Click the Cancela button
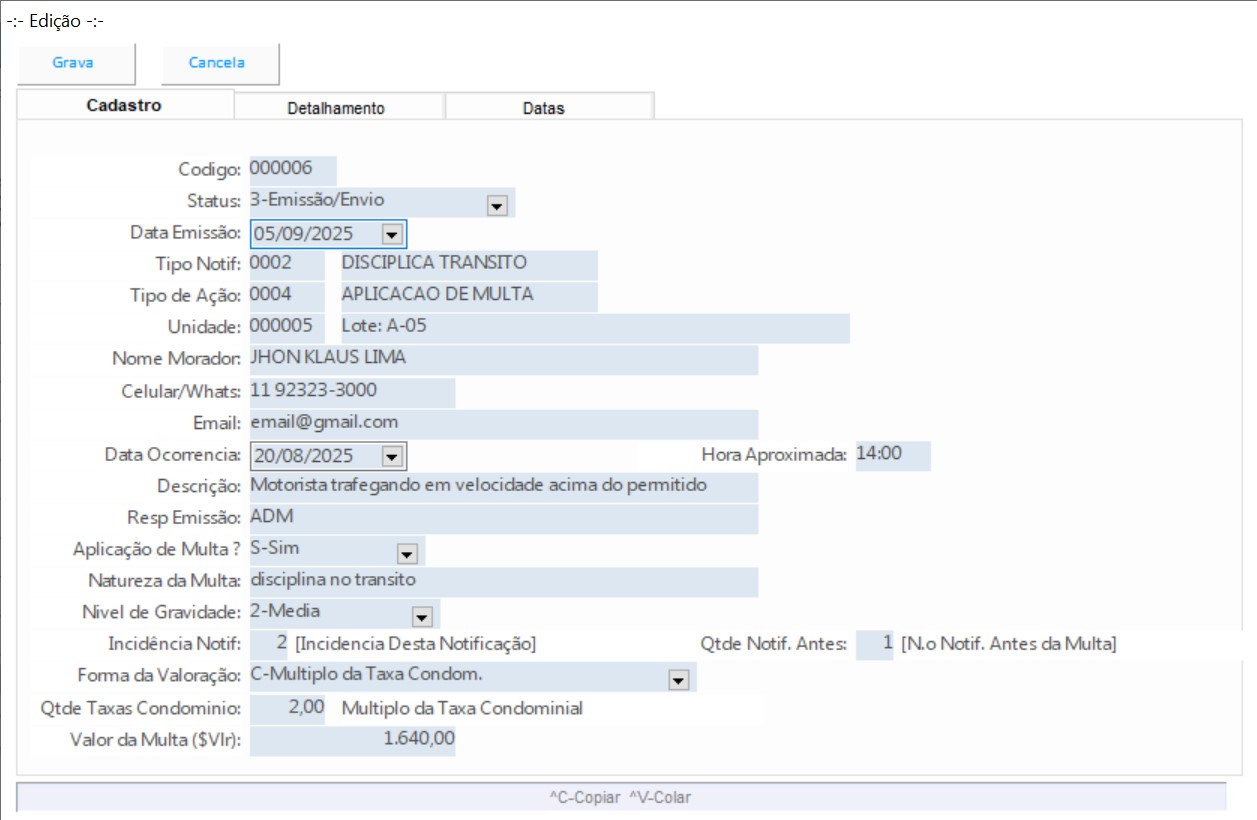Screen dimensions: 1257x820 (x=217, y=63)
